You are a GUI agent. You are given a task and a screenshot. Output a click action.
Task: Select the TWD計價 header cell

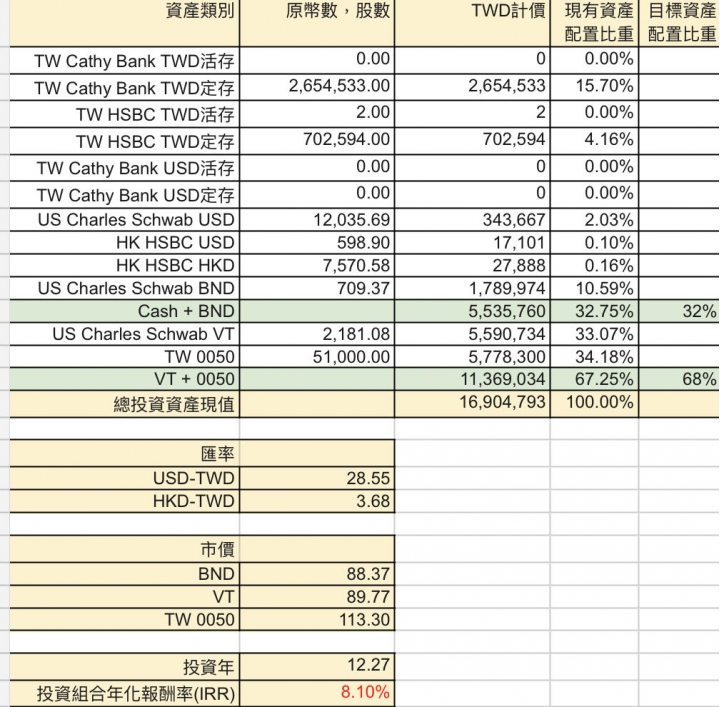coord(472,23)
